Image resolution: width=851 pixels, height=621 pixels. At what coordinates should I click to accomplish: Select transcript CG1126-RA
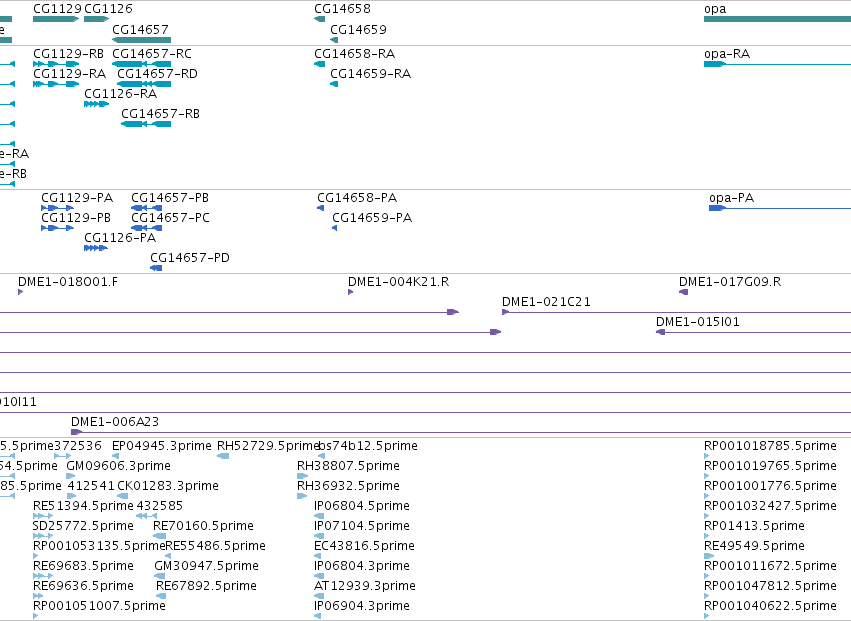click(x=120, y=94)
